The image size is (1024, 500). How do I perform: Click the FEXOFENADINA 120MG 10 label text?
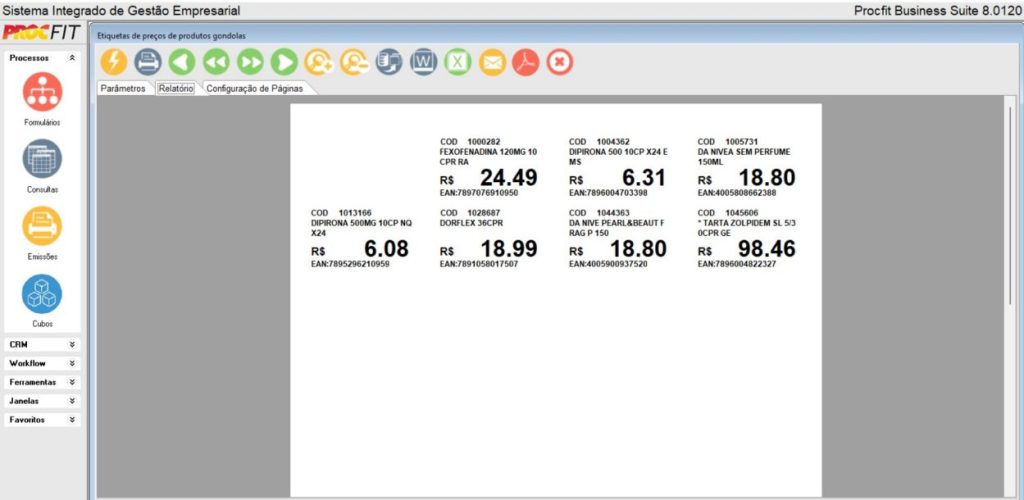coord(488,151)
